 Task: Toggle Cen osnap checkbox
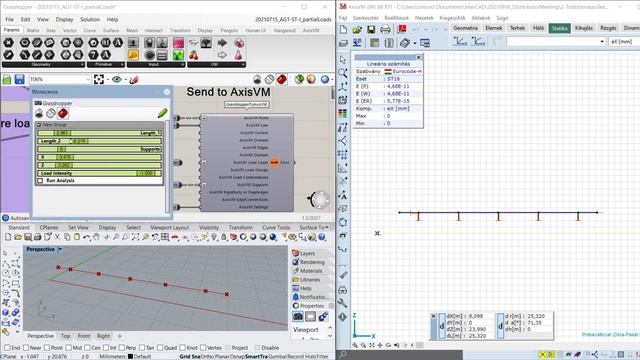click(x=87, y=348)
